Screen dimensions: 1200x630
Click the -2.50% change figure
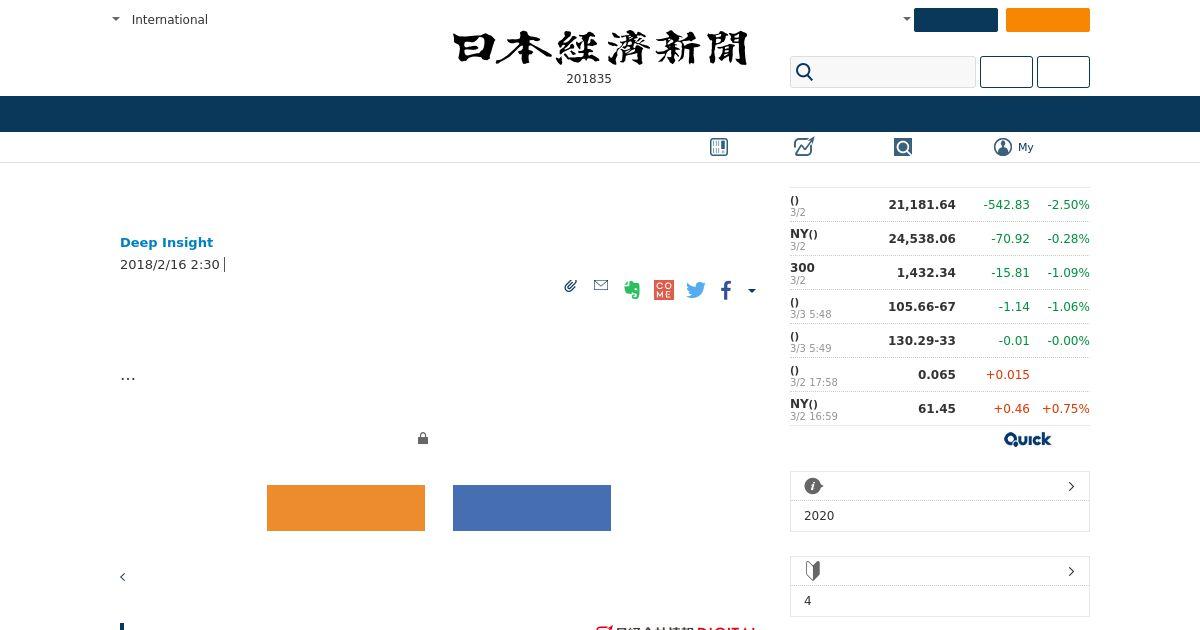[x=1068, y=205]
